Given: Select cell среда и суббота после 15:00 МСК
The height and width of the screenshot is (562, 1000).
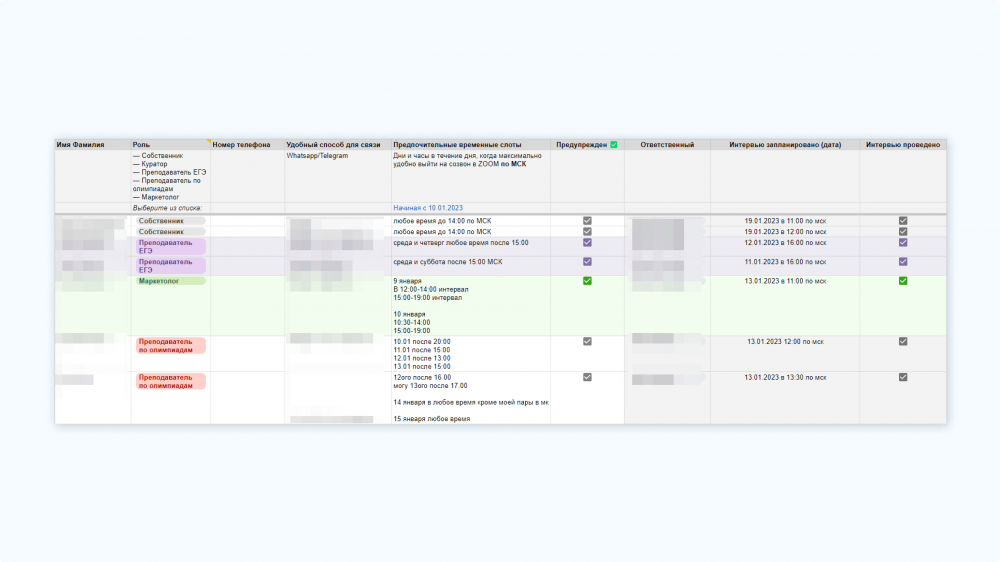Looking at the screenshot, I should [x=471, y=266].
